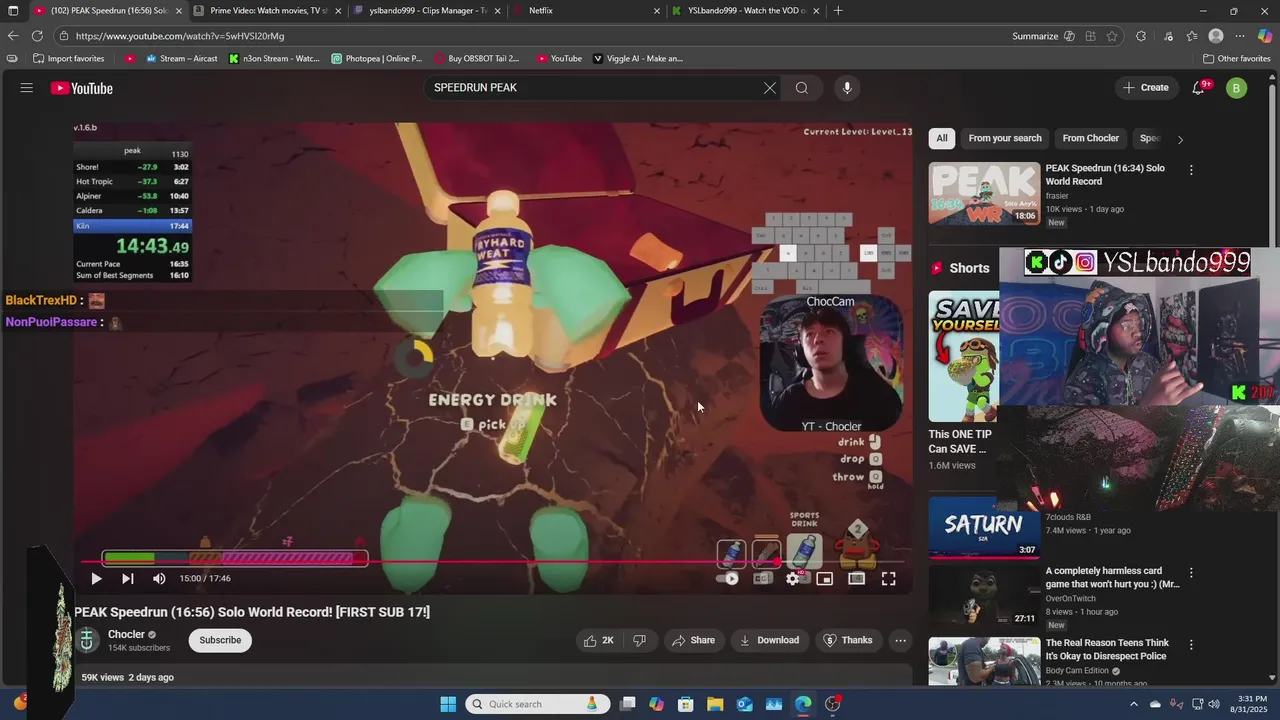The width and height of the screenshot is (1280, 720).
Task: Like the video
Action: [x=598, y=640]
